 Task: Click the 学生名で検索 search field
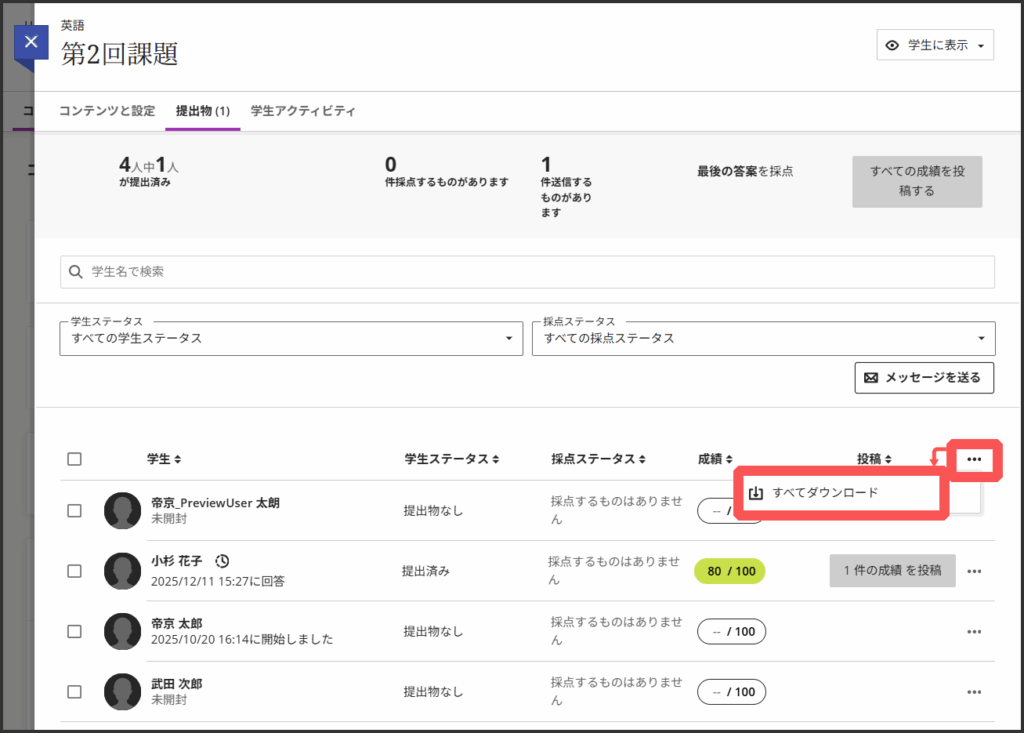click(527, 271)
